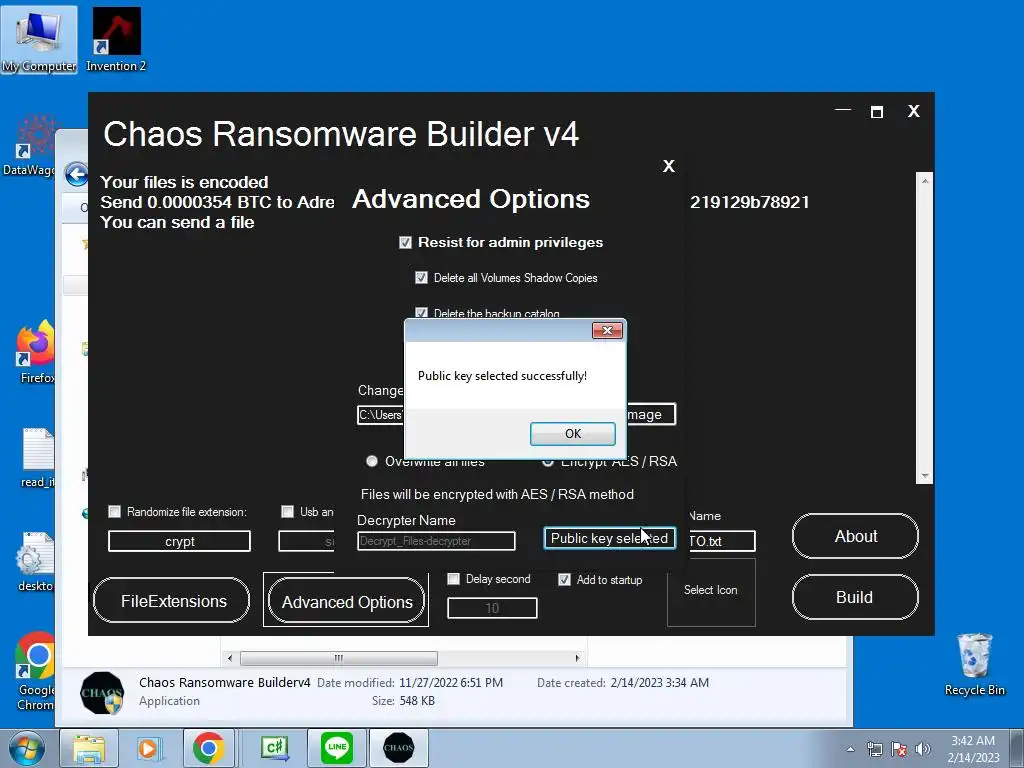Click right arrow of Explorer horizontal scrollbar

coord(577,658)
